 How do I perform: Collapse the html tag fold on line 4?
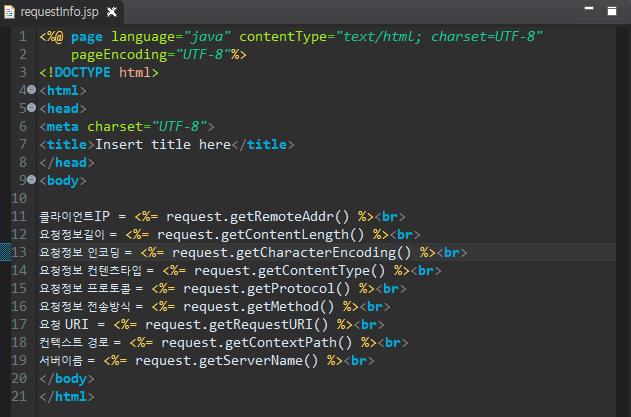[x=31, y=90]
